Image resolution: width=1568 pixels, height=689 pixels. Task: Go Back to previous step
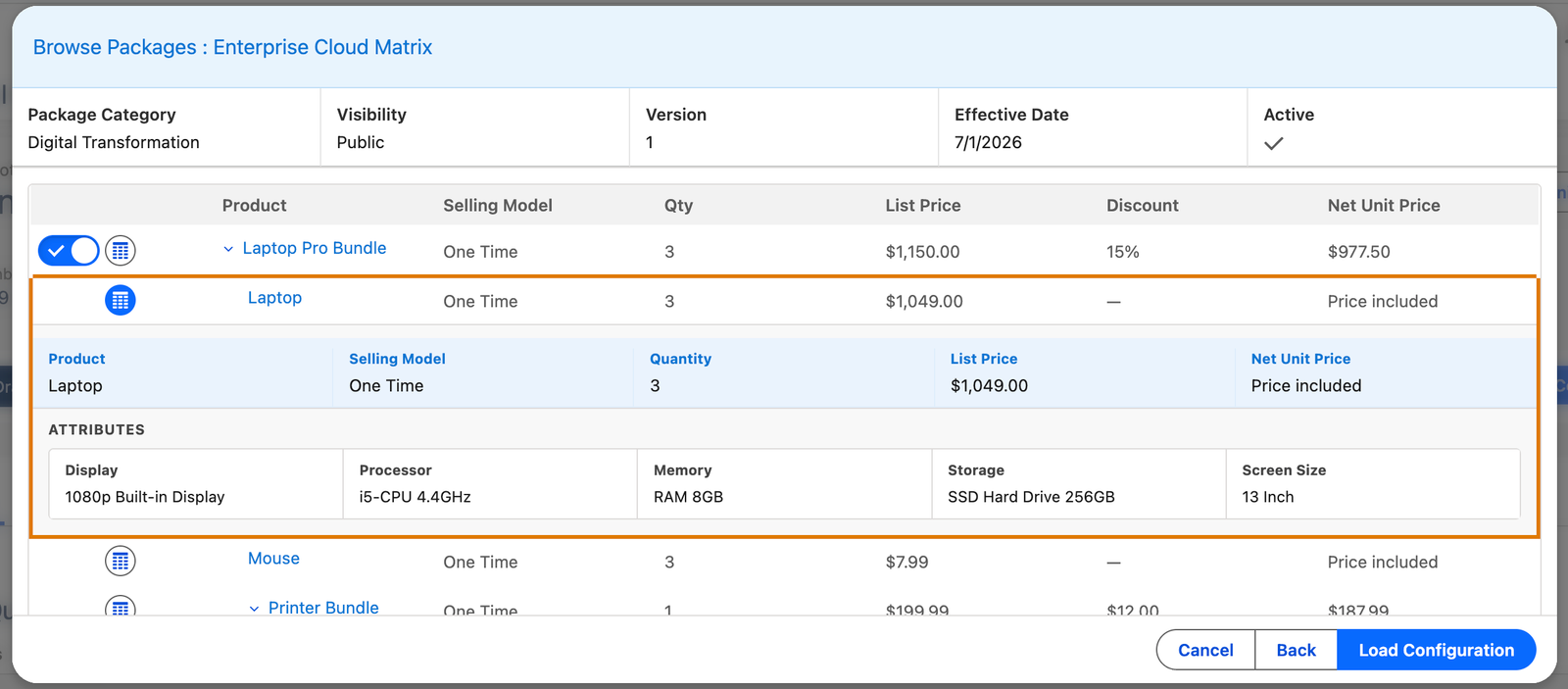1296,650
